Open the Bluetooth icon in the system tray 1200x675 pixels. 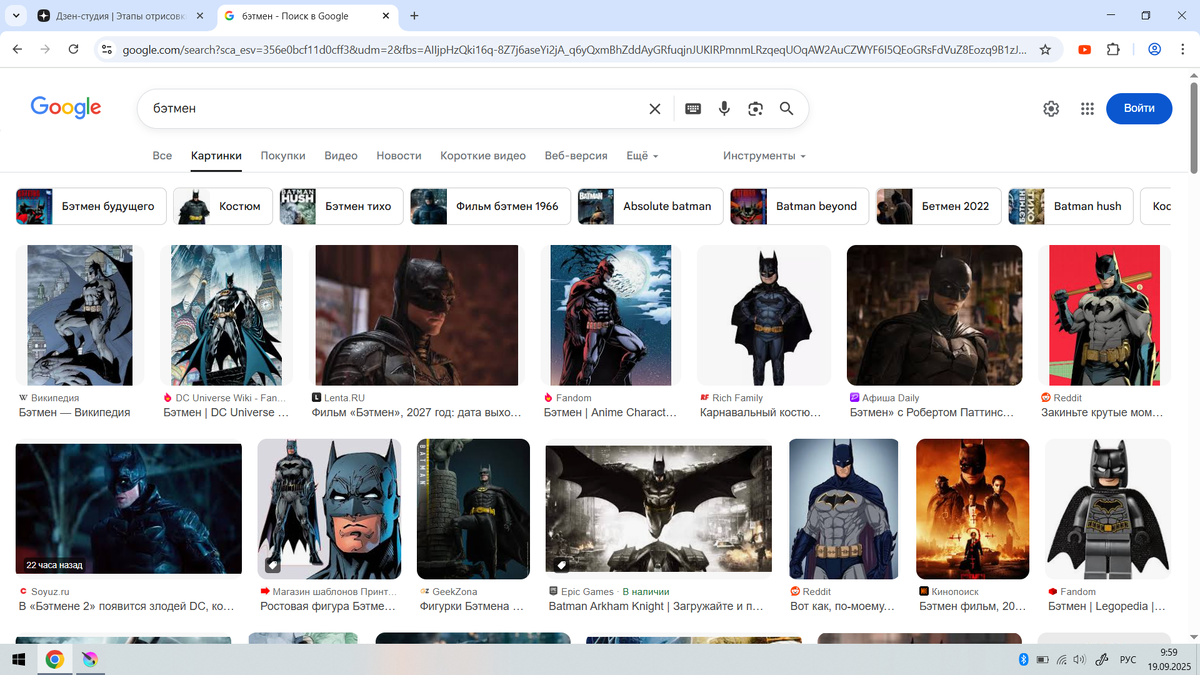pos(1023,659)
